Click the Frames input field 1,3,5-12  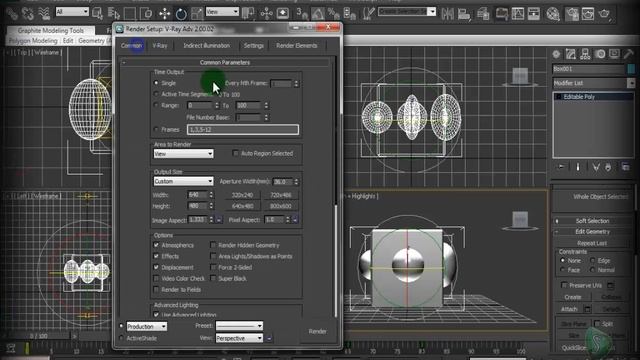tap(243, 129)
